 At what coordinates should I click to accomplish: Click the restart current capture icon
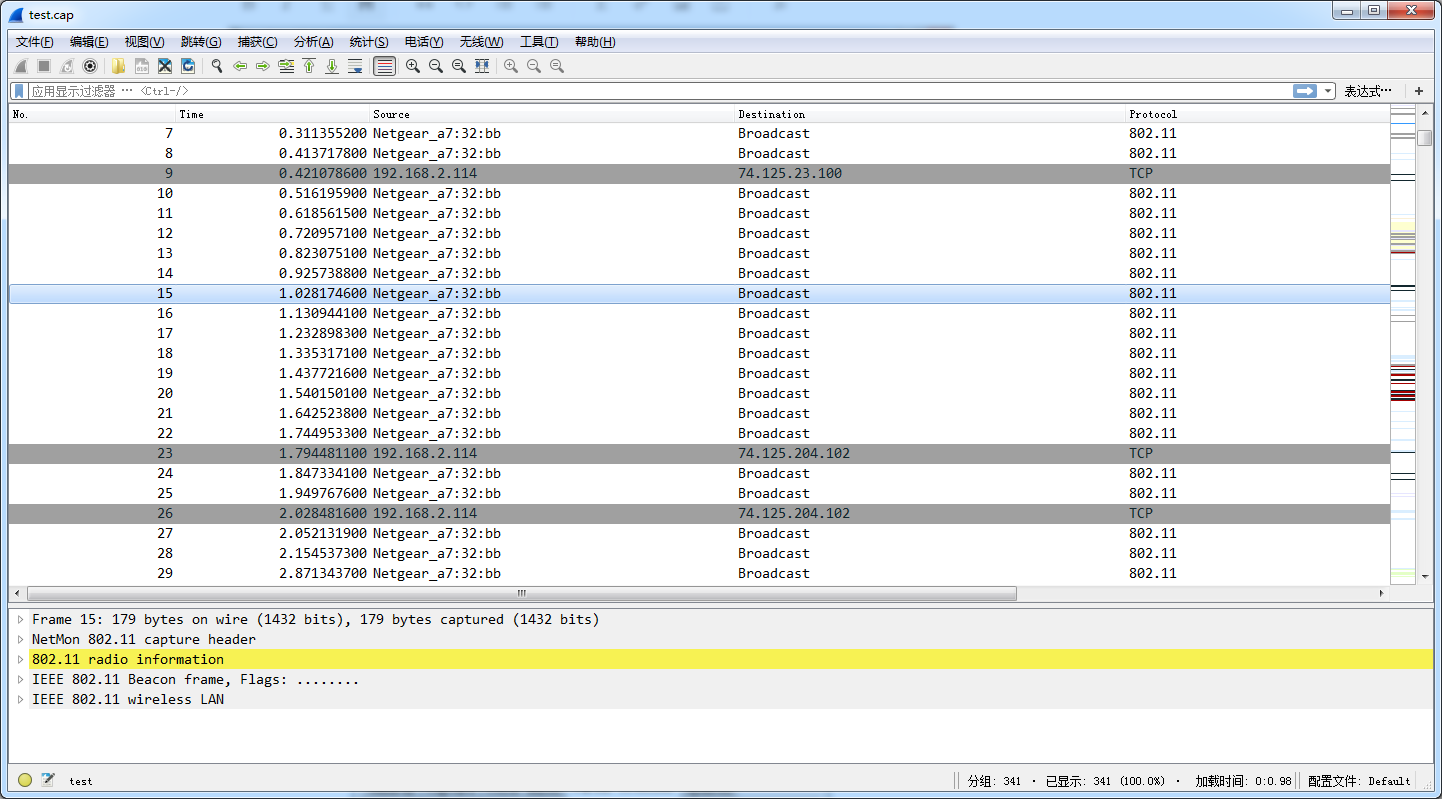point(68,66)
